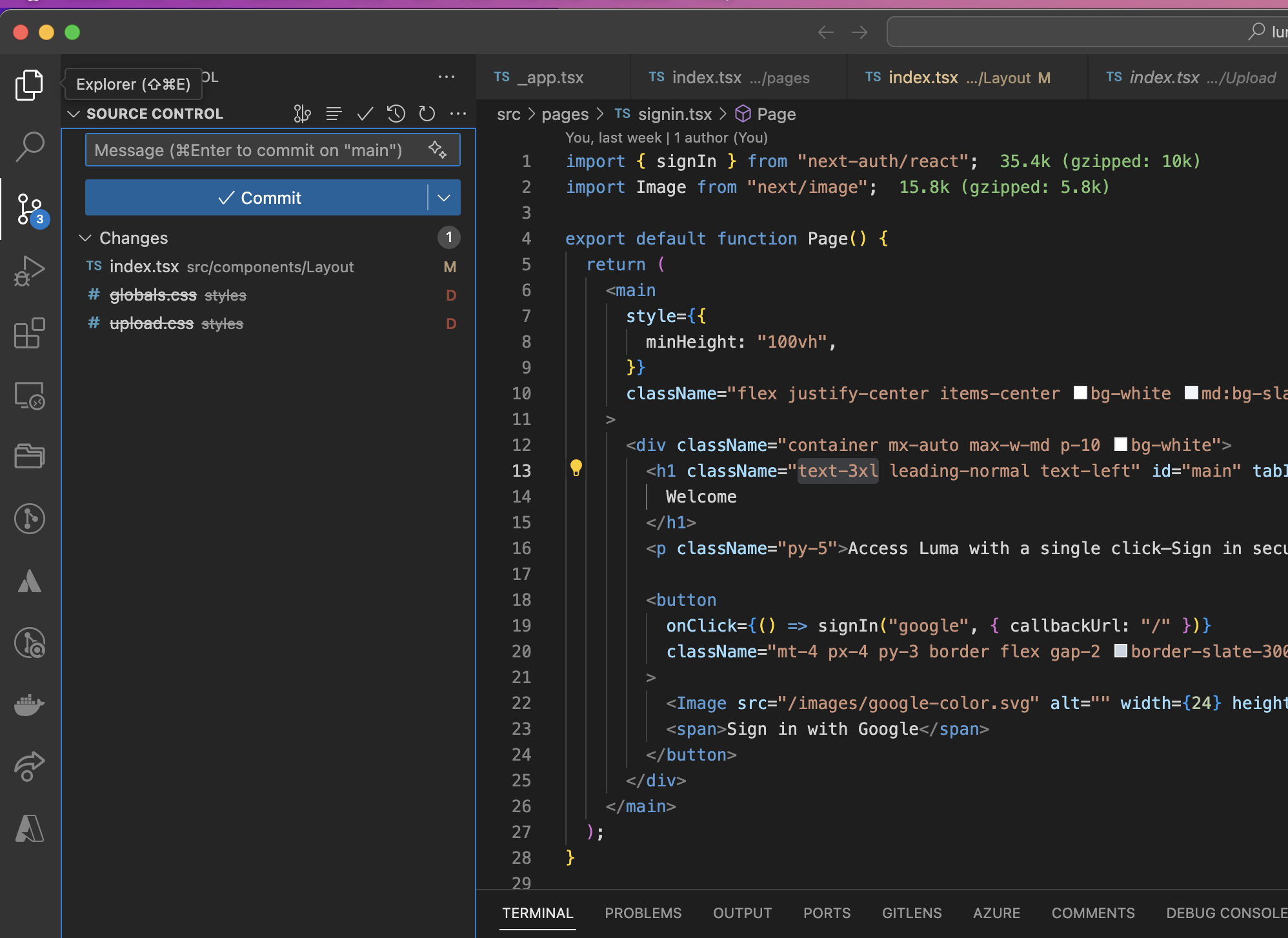1288x938 pixels.
Task: Expand the signin.tsx breadcrumb chevron
Action: (723, 114)
